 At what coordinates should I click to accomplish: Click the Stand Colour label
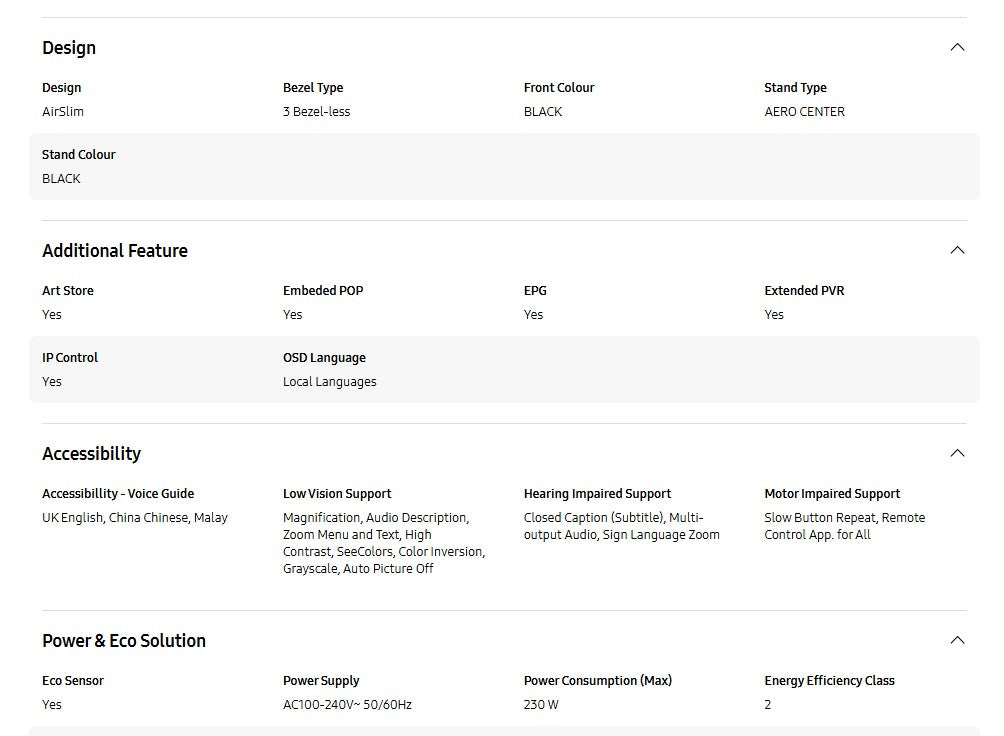click(79, 155)
